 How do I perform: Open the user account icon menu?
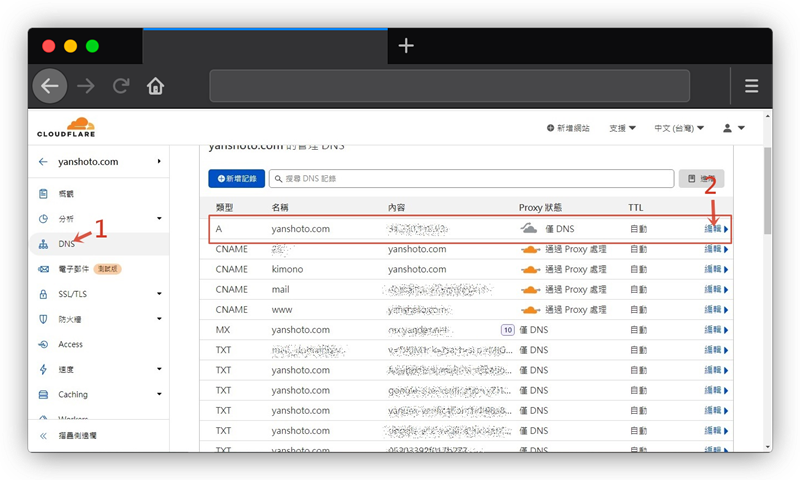point(734,128)
